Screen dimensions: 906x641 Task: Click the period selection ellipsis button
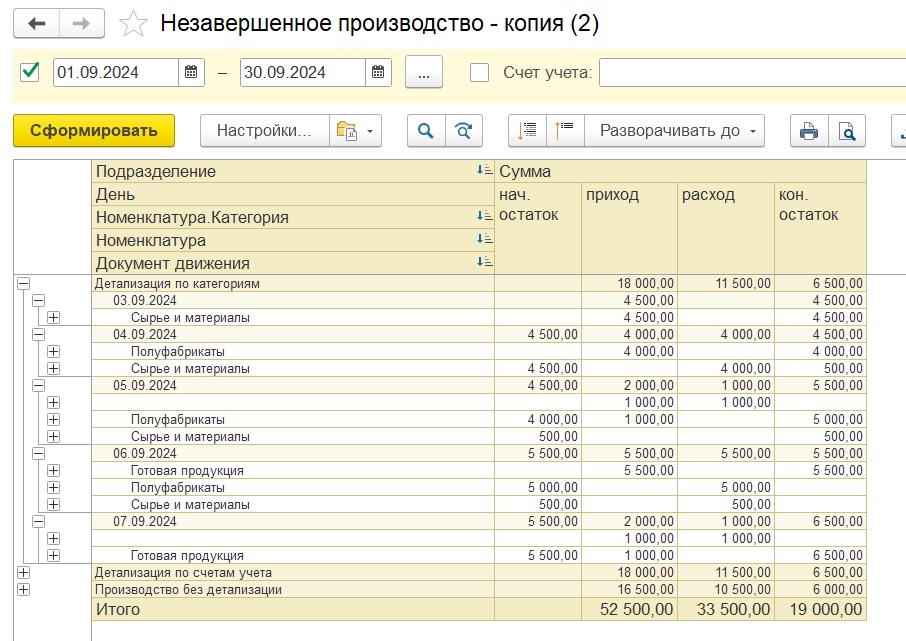click(x=424, y=72)
